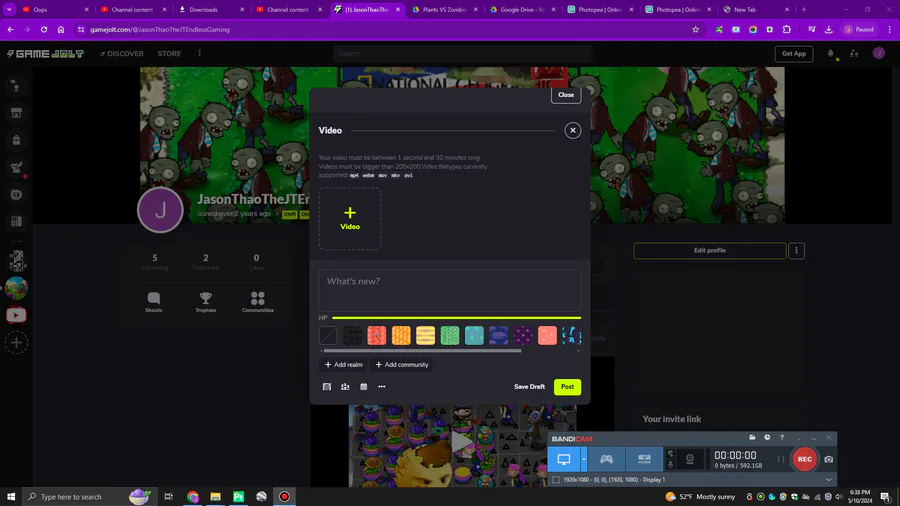The height and width of the screenshot is (506, 900).
Task: Take a Bandicam screenshot with camera icon
Action: point(828,459)
